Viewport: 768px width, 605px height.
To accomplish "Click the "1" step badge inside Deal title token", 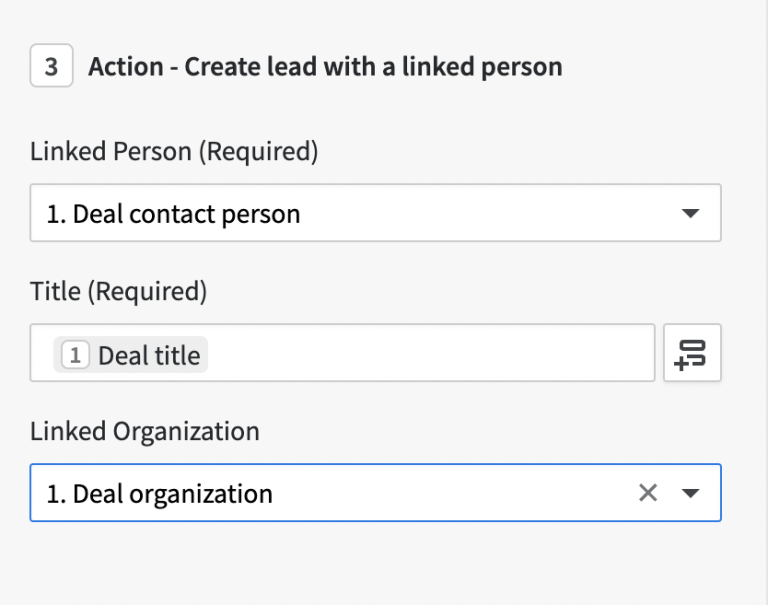I will pyautogui.click(x=76, y=355).
